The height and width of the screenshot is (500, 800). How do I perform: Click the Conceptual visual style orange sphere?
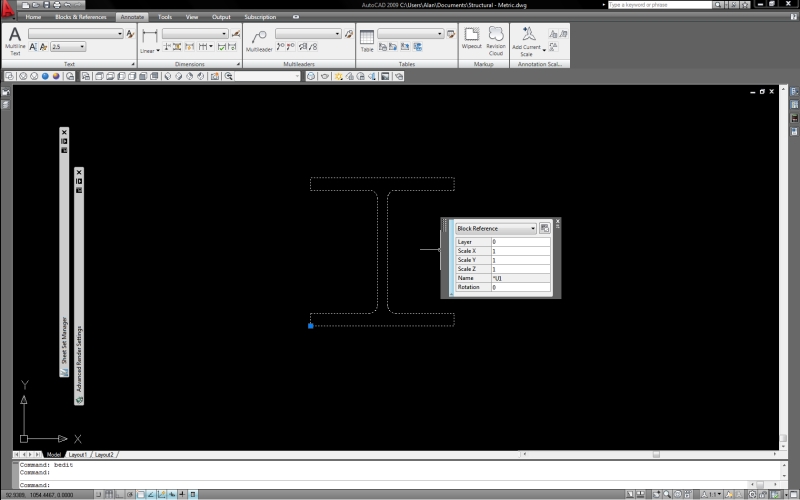[x=56, y=76]
